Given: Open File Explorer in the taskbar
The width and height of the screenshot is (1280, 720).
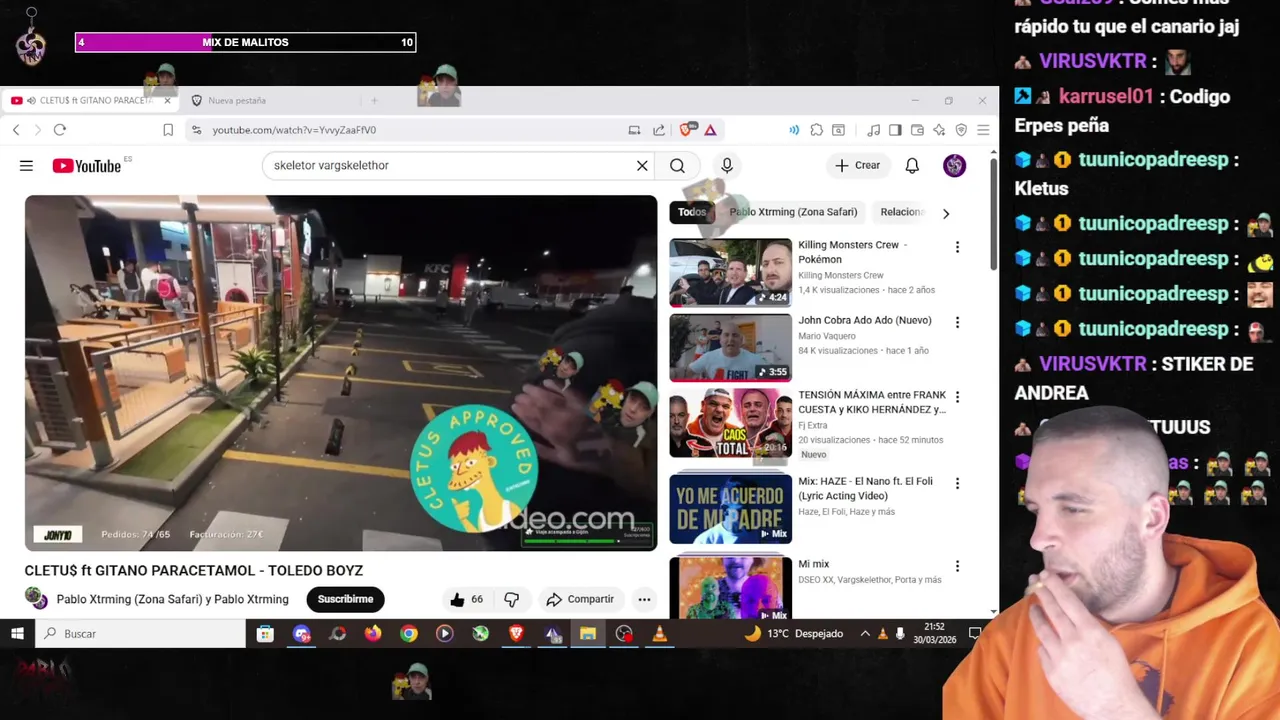Looking at the screenshot, I should coord(588,633).
